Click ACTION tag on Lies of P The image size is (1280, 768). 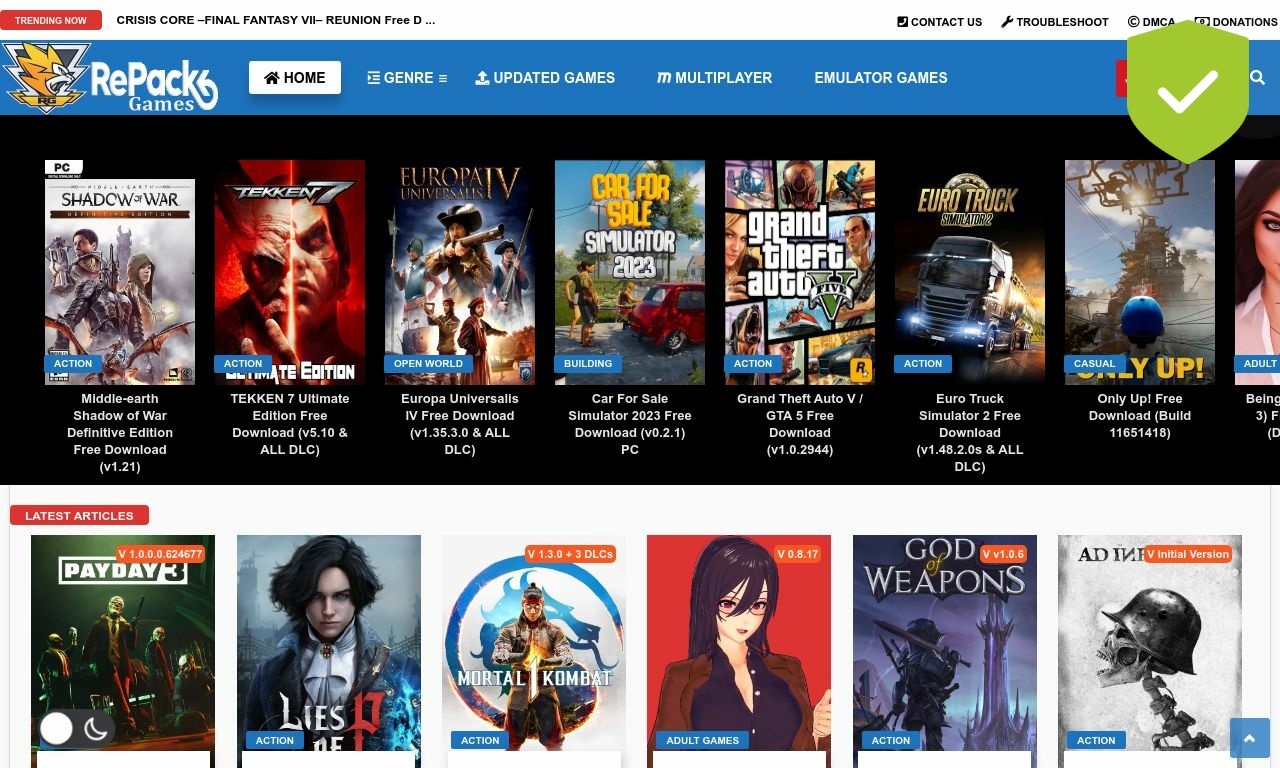coord(275,741)
